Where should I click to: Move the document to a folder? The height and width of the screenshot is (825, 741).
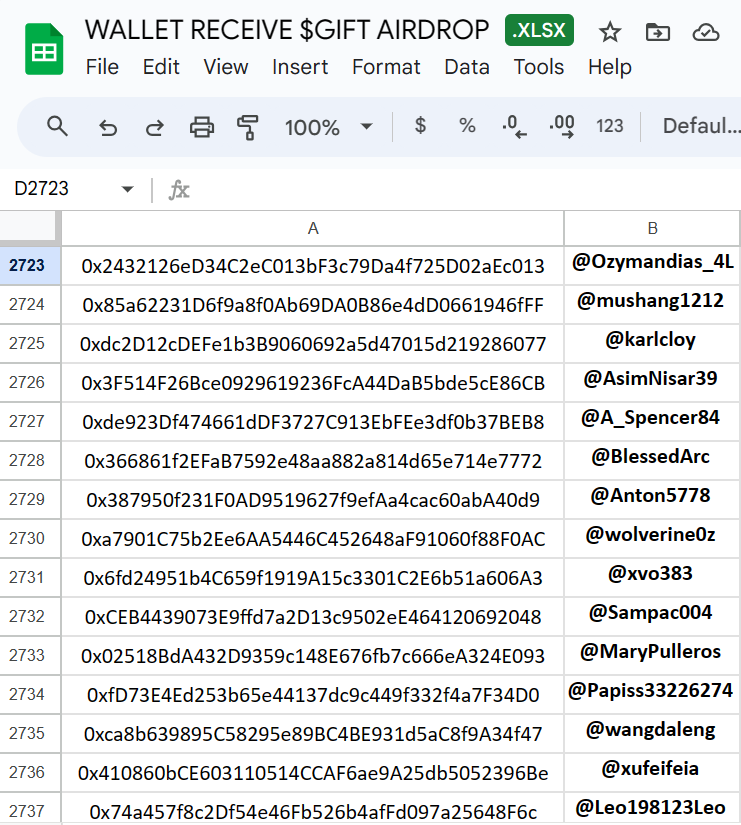tap(658, 33)
